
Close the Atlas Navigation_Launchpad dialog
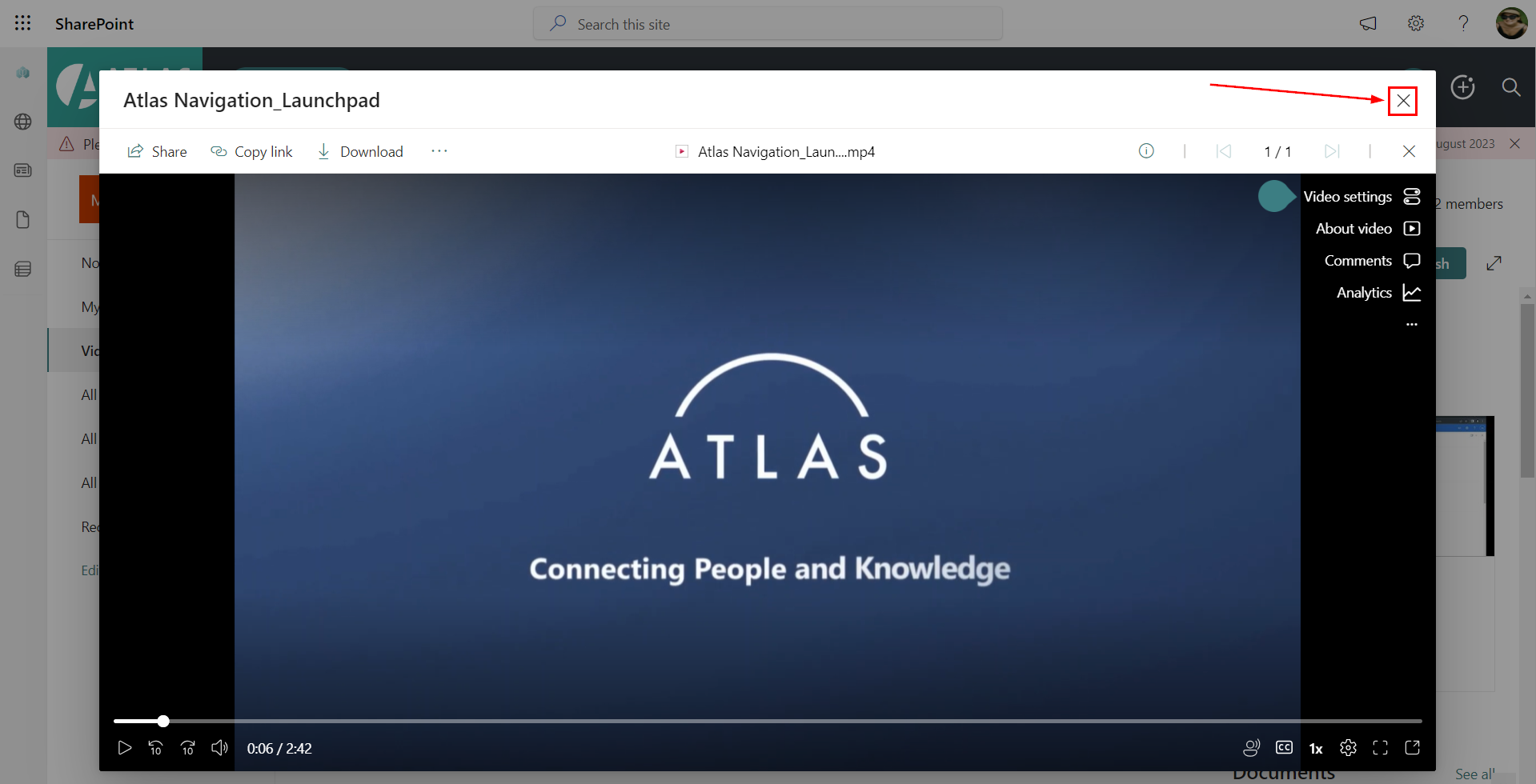click(1403, 101)
